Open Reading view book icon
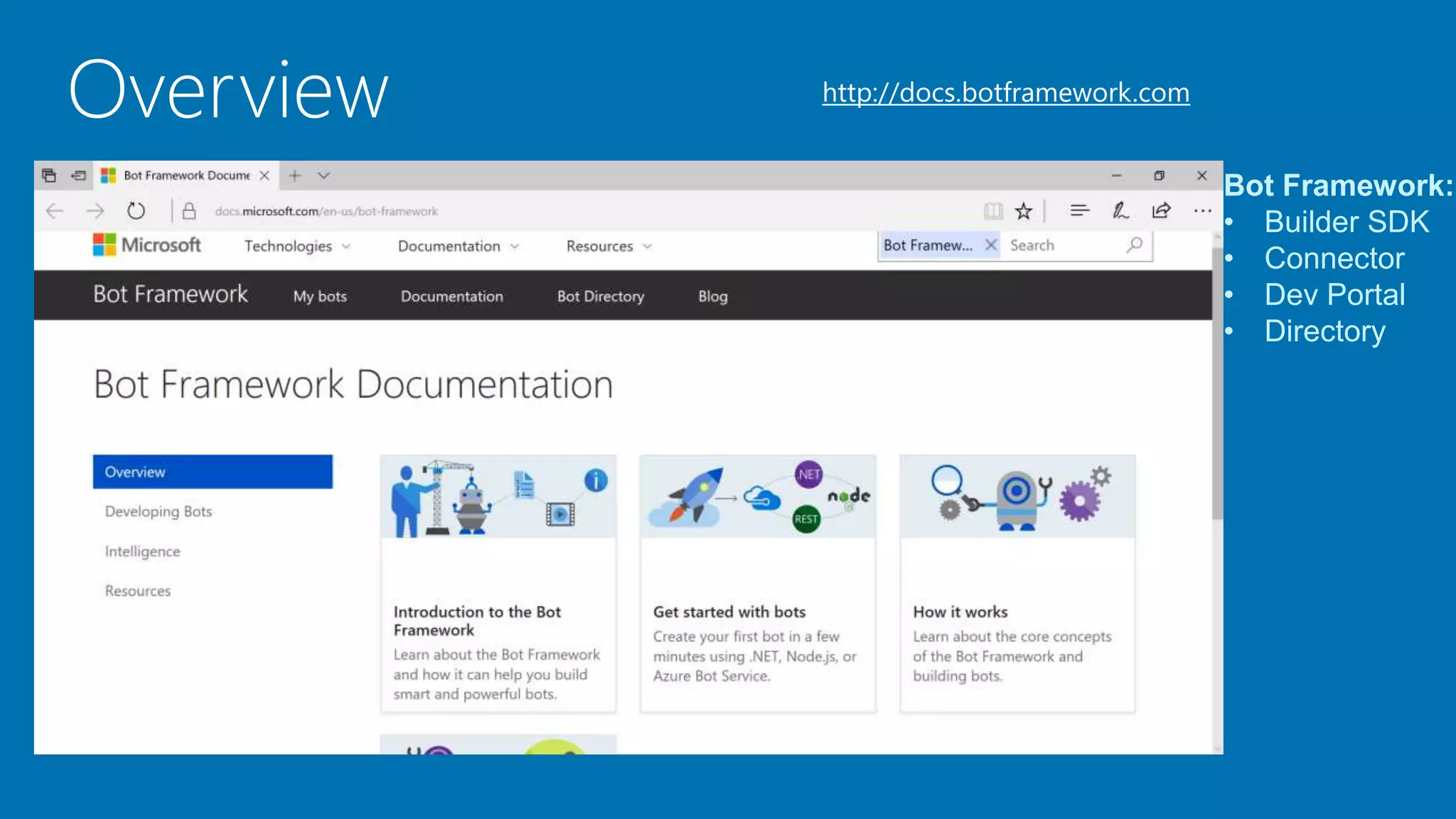The width and height of the screenshot is (1456, 819). click(993, 210)
